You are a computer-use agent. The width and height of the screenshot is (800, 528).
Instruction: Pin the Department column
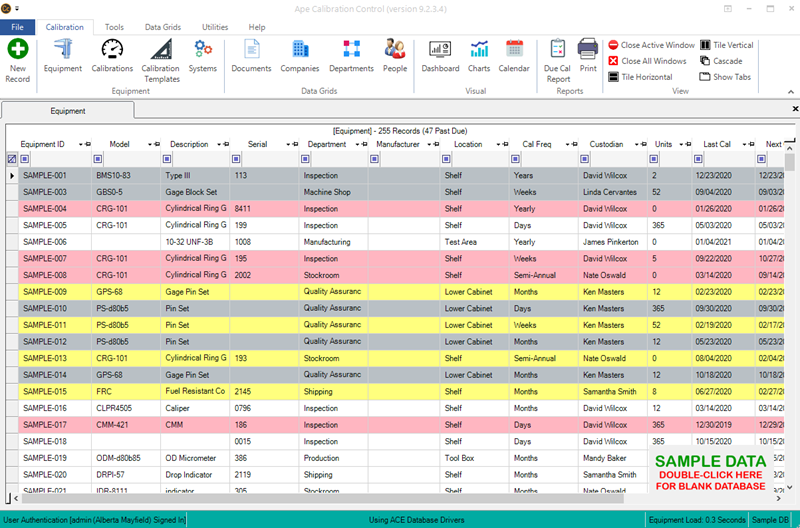click(364, 144)
